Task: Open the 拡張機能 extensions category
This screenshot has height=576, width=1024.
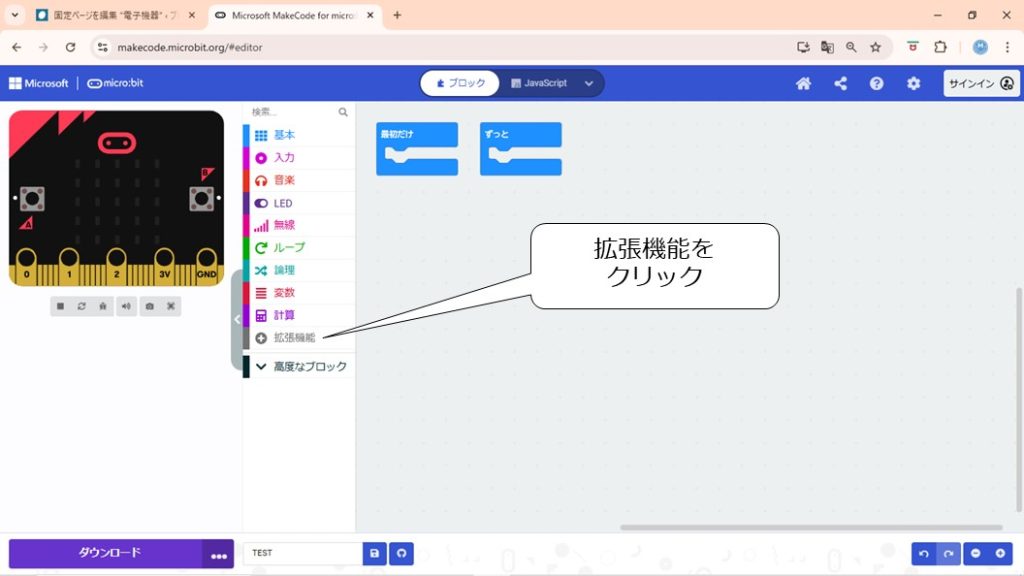Action: click(294, 338)
